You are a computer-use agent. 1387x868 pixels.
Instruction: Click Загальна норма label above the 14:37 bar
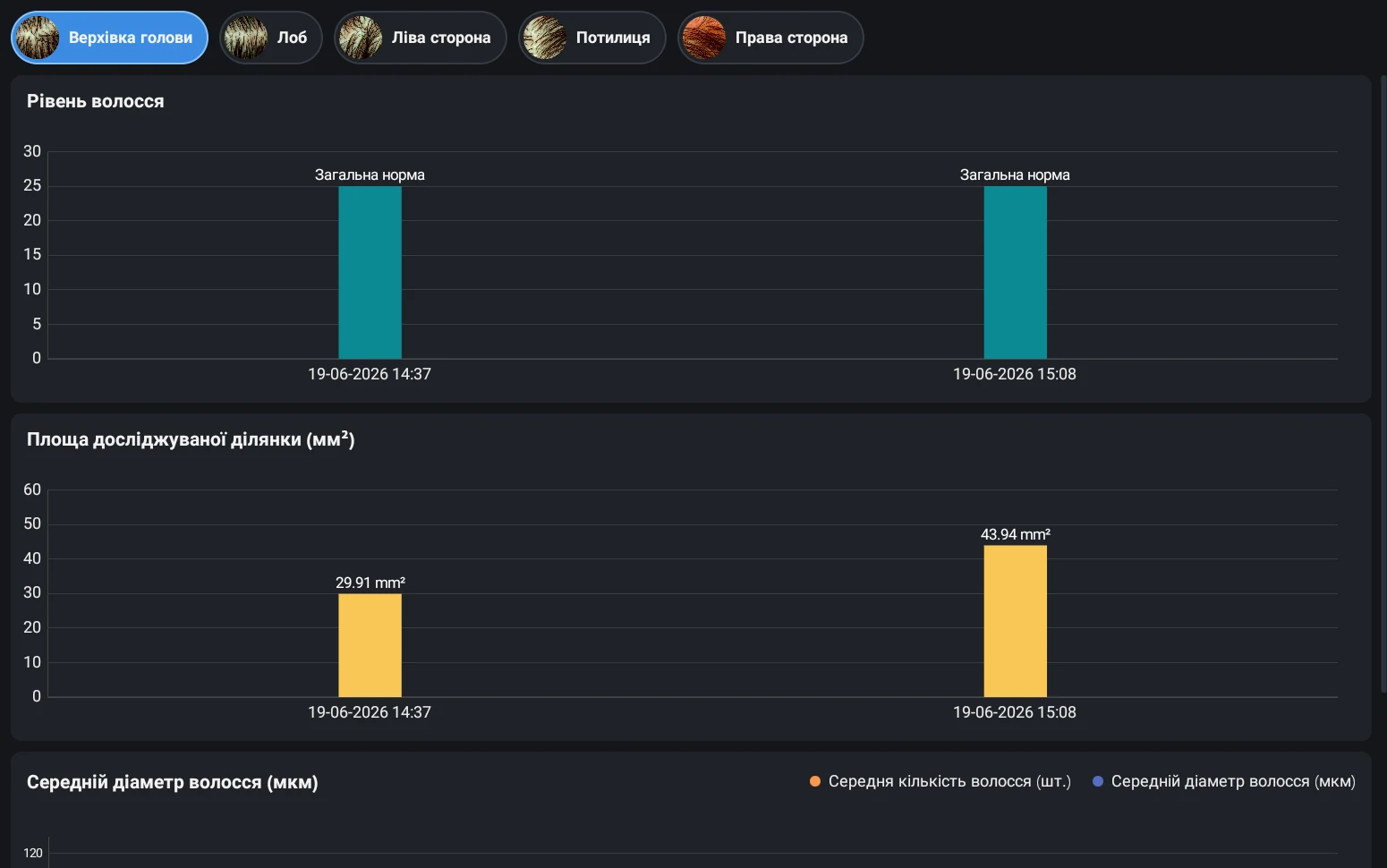[x=370, y=174]
